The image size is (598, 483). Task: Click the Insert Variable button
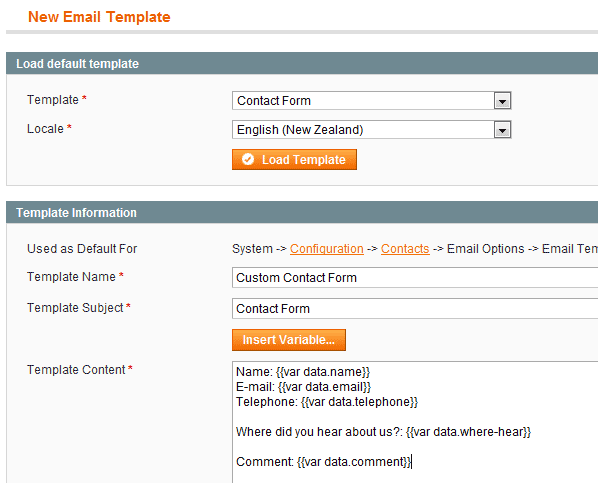click(x=289, y=340)
